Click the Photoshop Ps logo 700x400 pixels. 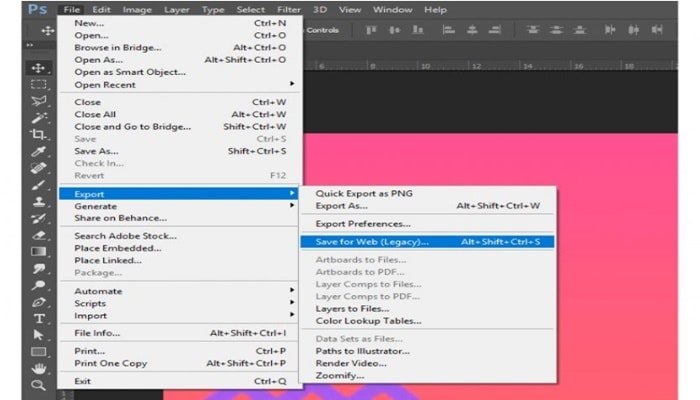click(x=38, y=9)
